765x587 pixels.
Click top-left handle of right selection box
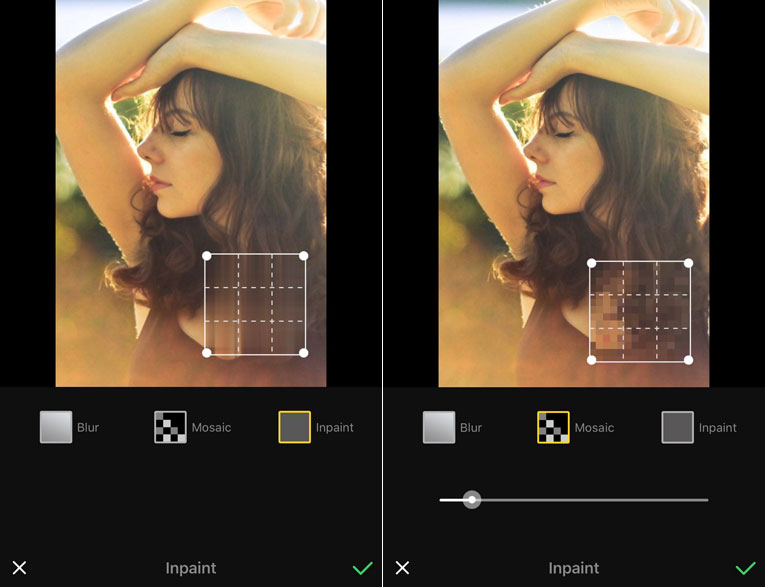point(591,263)
